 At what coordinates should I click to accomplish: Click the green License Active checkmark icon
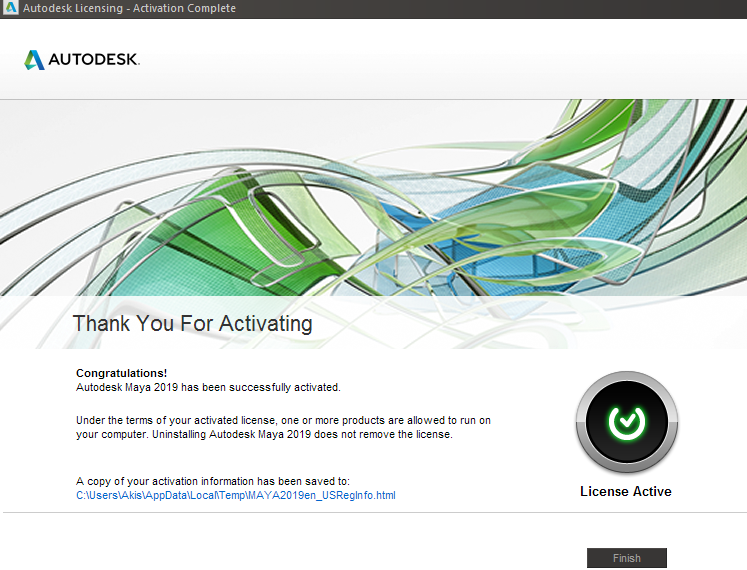coord(627,422)
